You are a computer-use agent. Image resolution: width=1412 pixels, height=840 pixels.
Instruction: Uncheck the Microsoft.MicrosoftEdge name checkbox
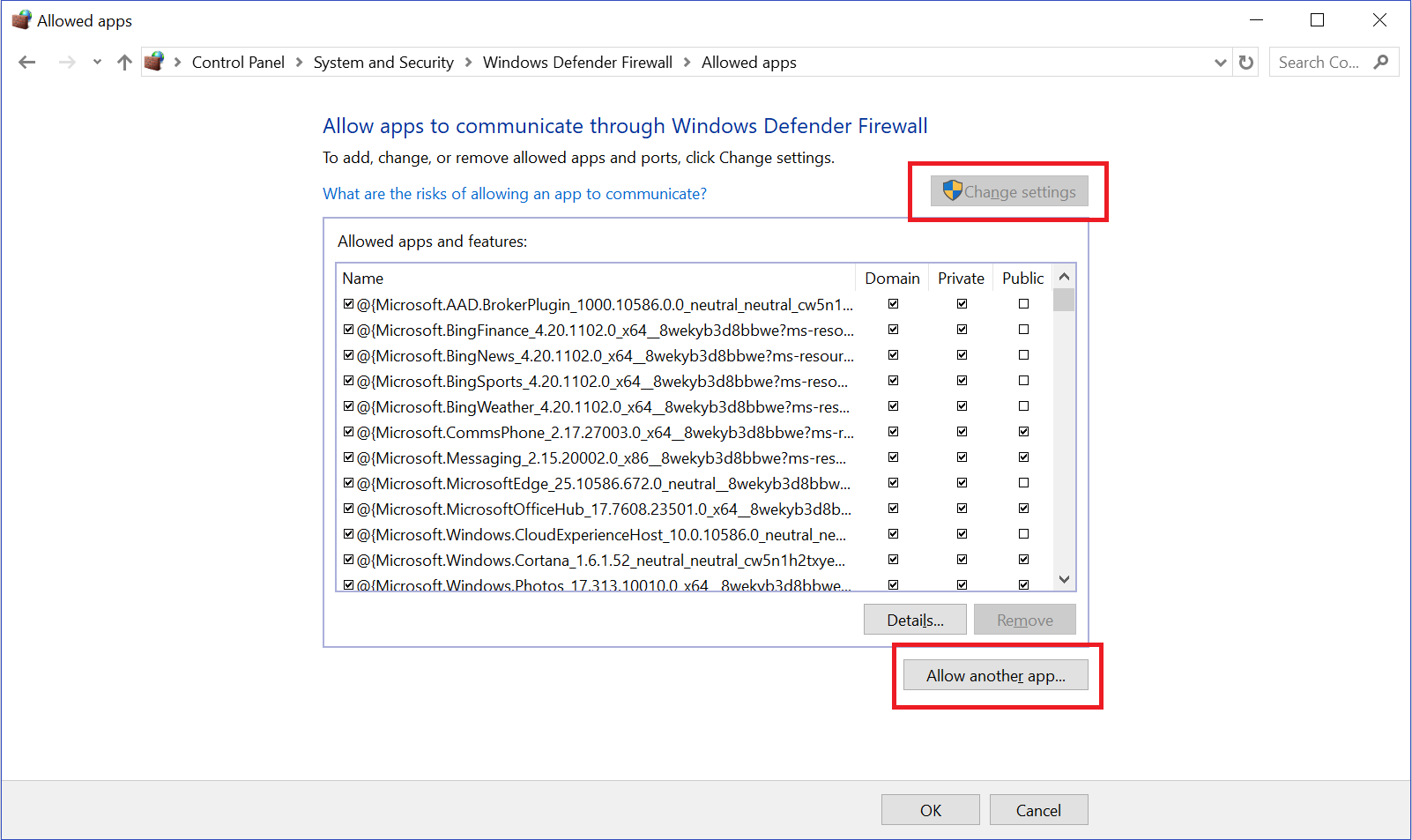click(x=349, y=483)
